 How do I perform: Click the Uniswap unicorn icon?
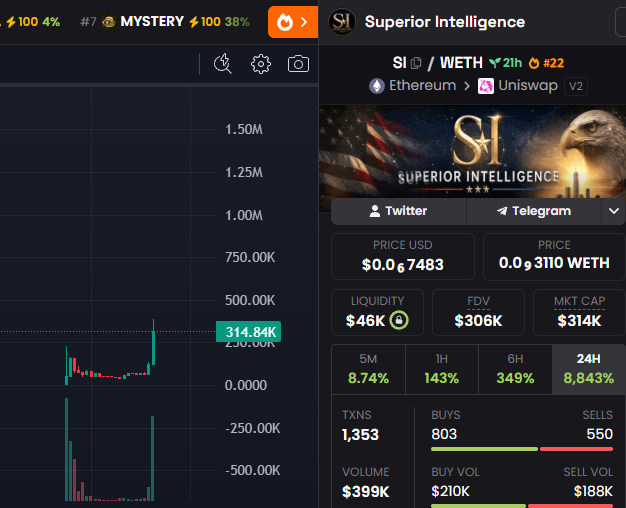tap(485, 86)
